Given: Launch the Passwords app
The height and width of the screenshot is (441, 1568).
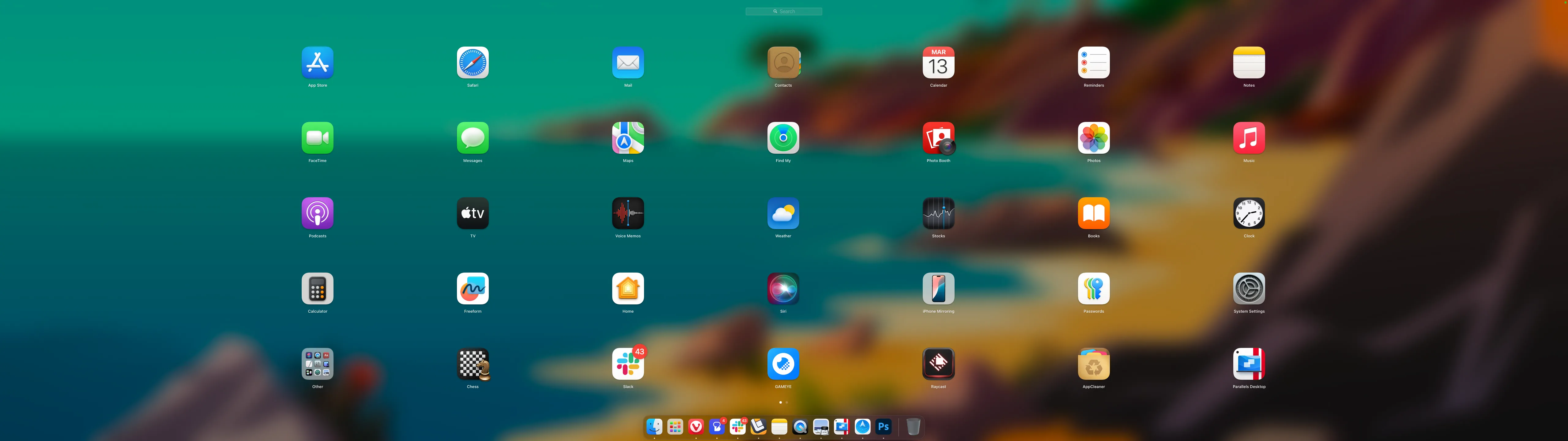Looking at the screenshot, I should tap(1093, 288).
